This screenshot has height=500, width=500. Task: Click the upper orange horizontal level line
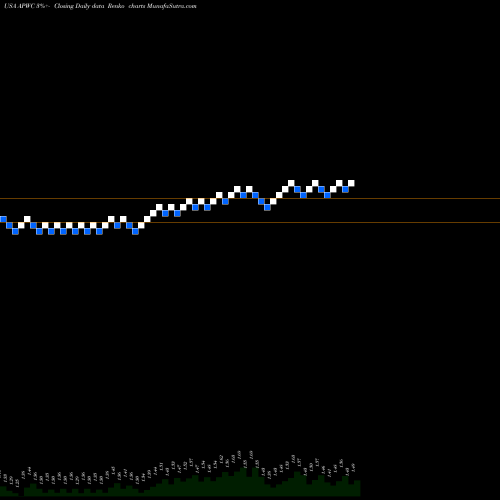pos(250,199)
